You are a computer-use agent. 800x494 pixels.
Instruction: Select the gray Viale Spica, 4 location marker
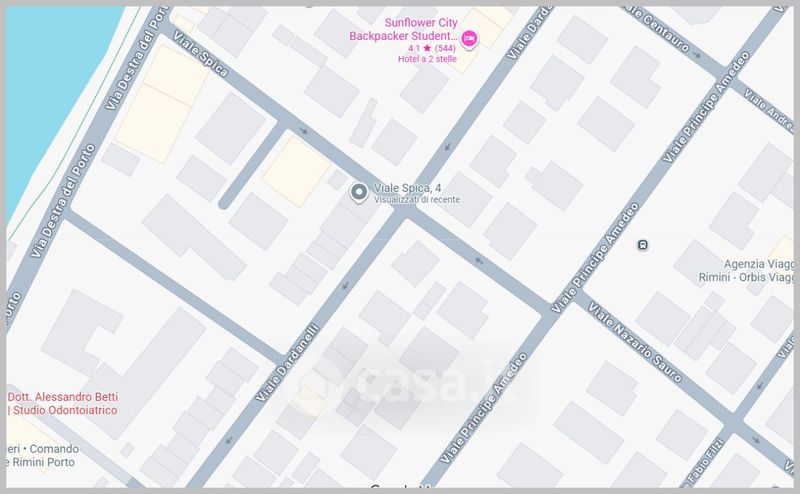pos(359,193)
